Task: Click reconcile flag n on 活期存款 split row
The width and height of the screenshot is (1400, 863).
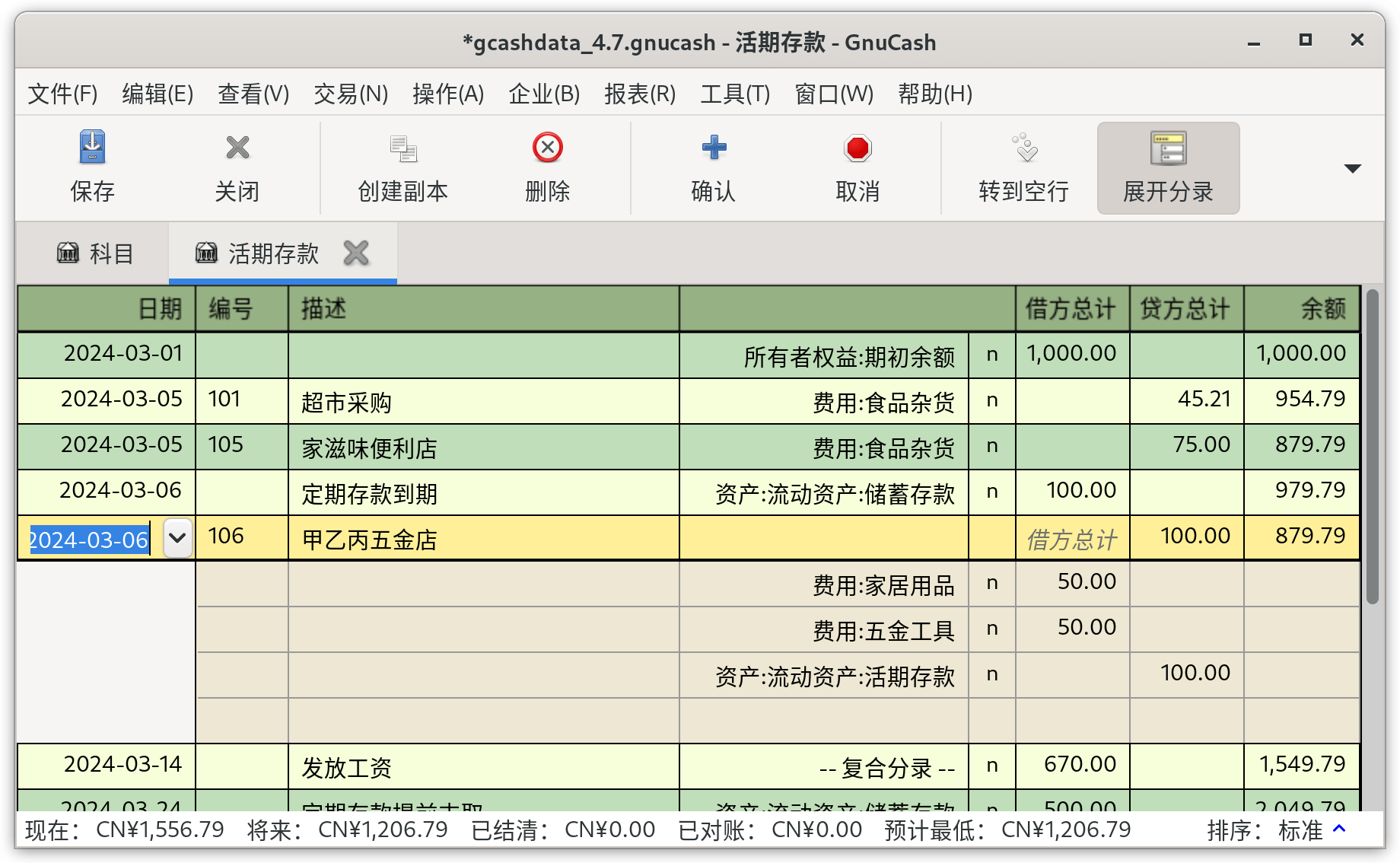Action: tap(991, 675)
